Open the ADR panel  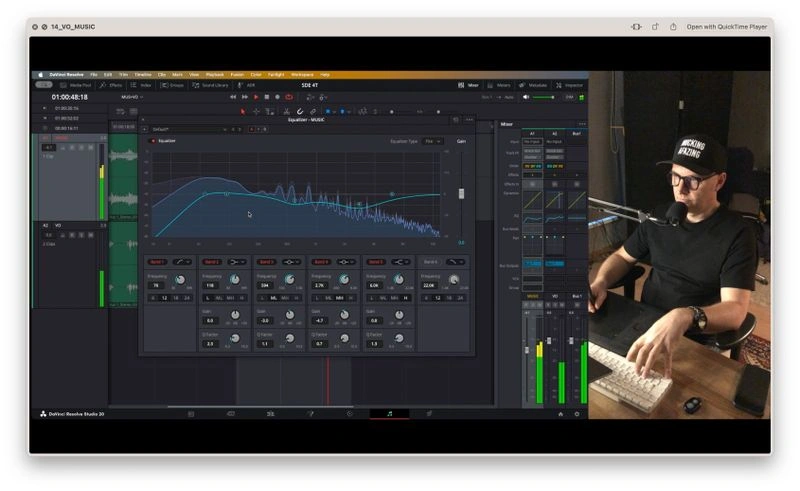246,85
